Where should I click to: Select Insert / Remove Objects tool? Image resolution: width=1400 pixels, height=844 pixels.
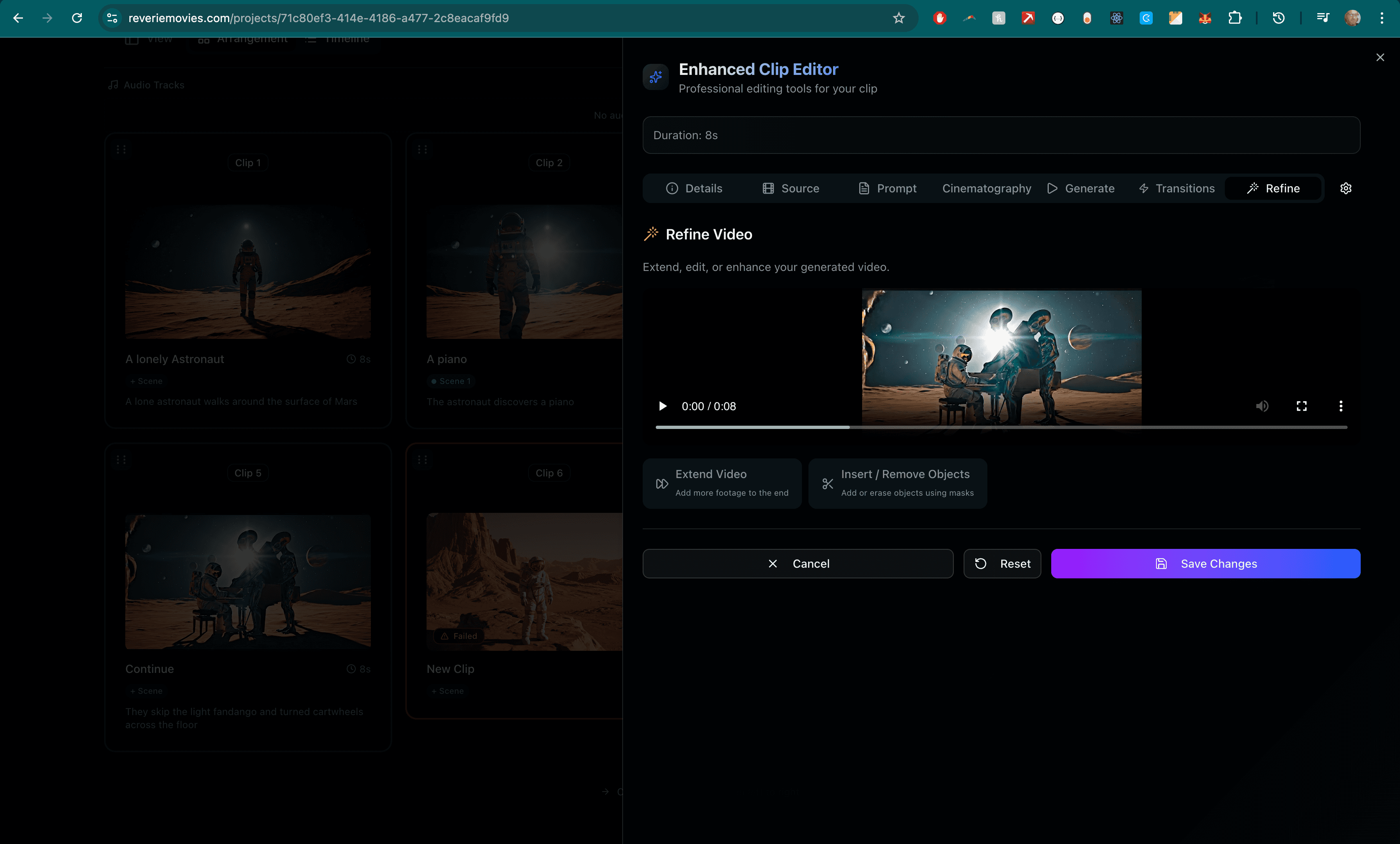pos(898,483)
